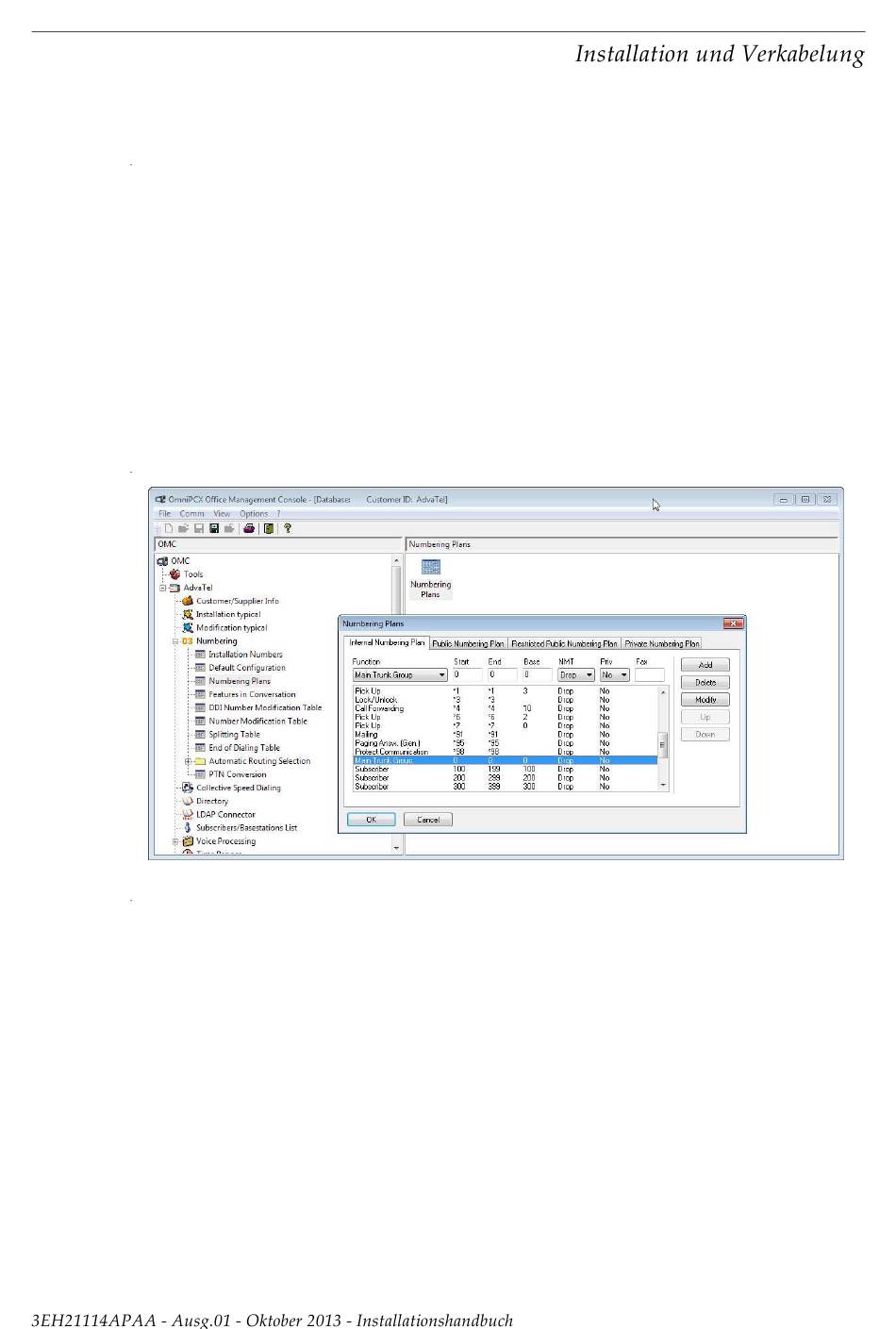Click the Splitting Table icon
This screenshot has height=1329, width=896.
point(200,735)
